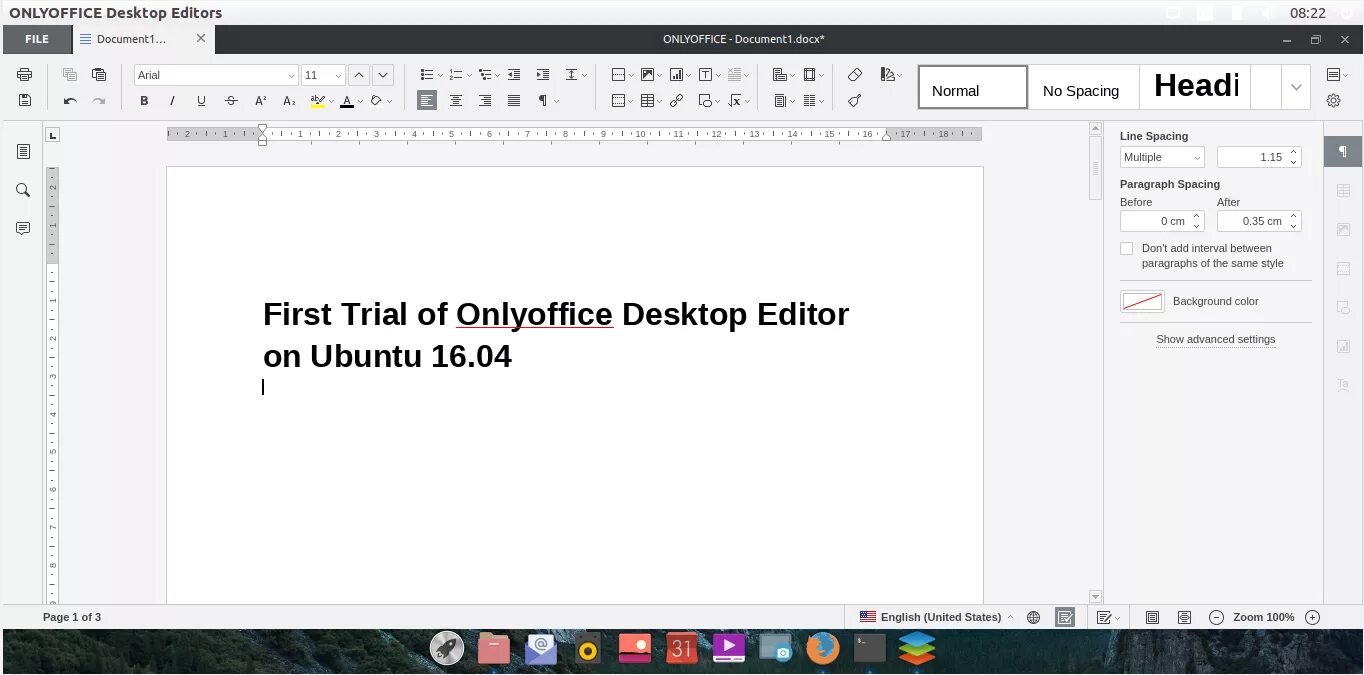
Task: Decrease paragraph indent
Action: tap(514, 75)
